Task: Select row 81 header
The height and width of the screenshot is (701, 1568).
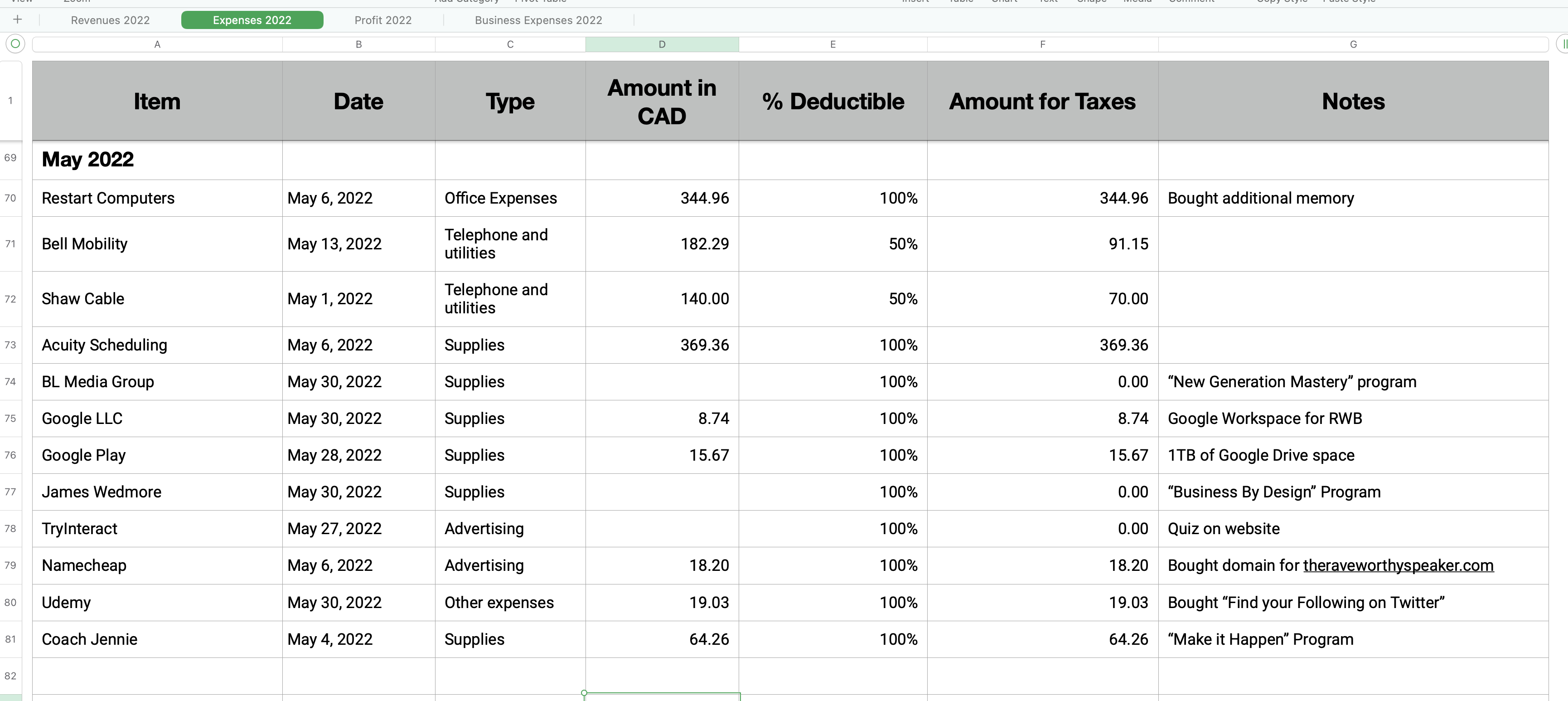Action: pyautogui.click(x=10, y=639)
